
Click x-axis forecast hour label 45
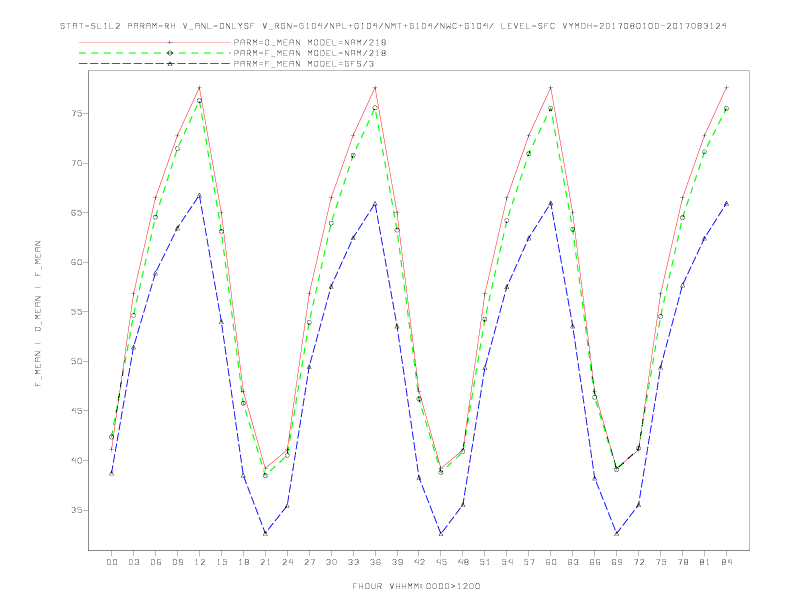[441, 562]
